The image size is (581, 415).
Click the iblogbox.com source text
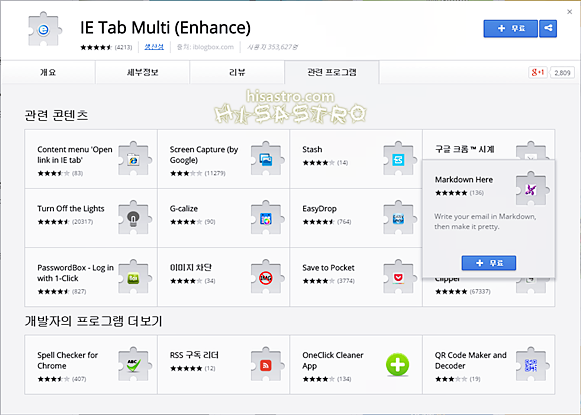click(205, 47)
